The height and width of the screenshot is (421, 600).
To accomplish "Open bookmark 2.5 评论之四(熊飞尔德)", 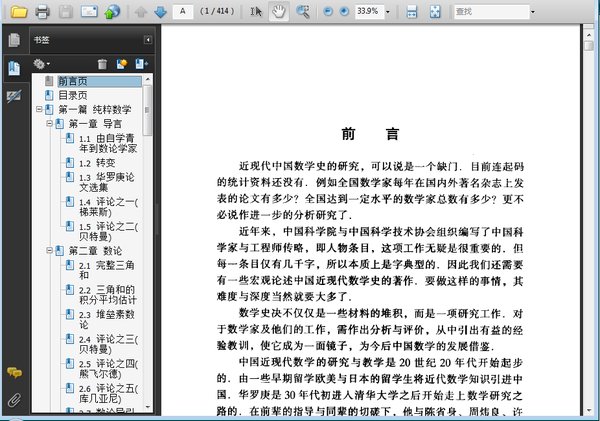I will click(x=109, y=369).
